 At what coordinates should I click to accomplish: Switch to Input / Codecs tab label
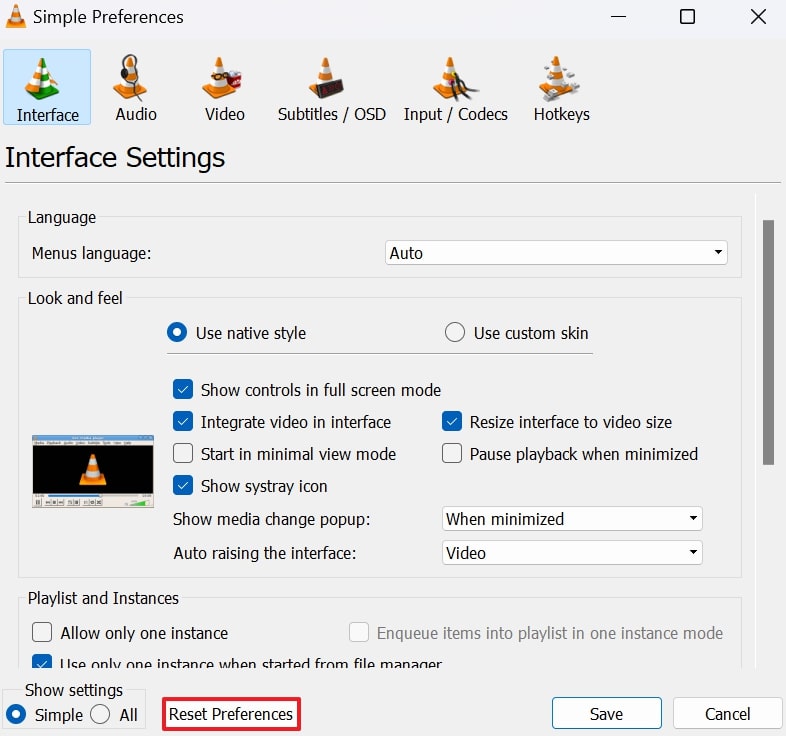point(456,114)
